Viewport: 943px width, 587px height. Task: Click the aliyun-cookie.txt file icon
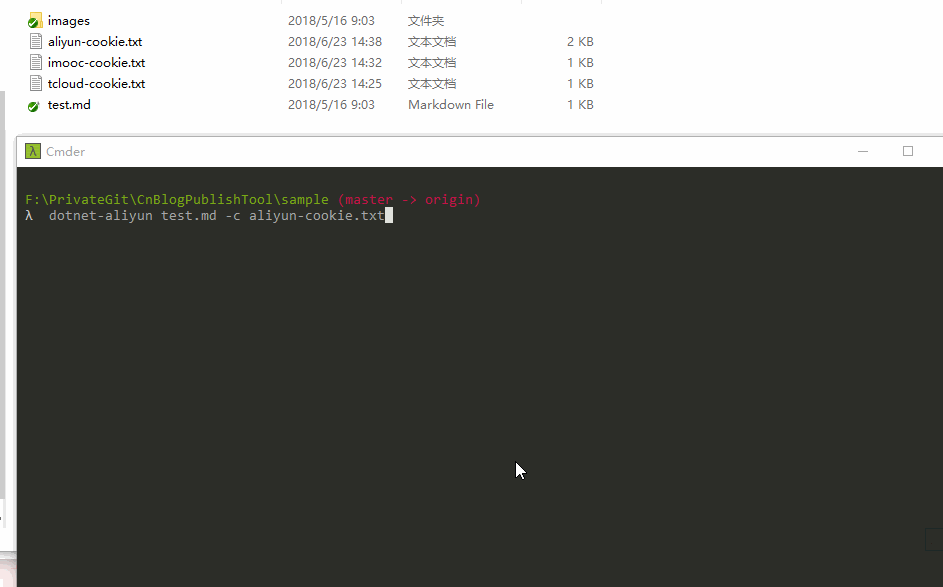(35, 41)
